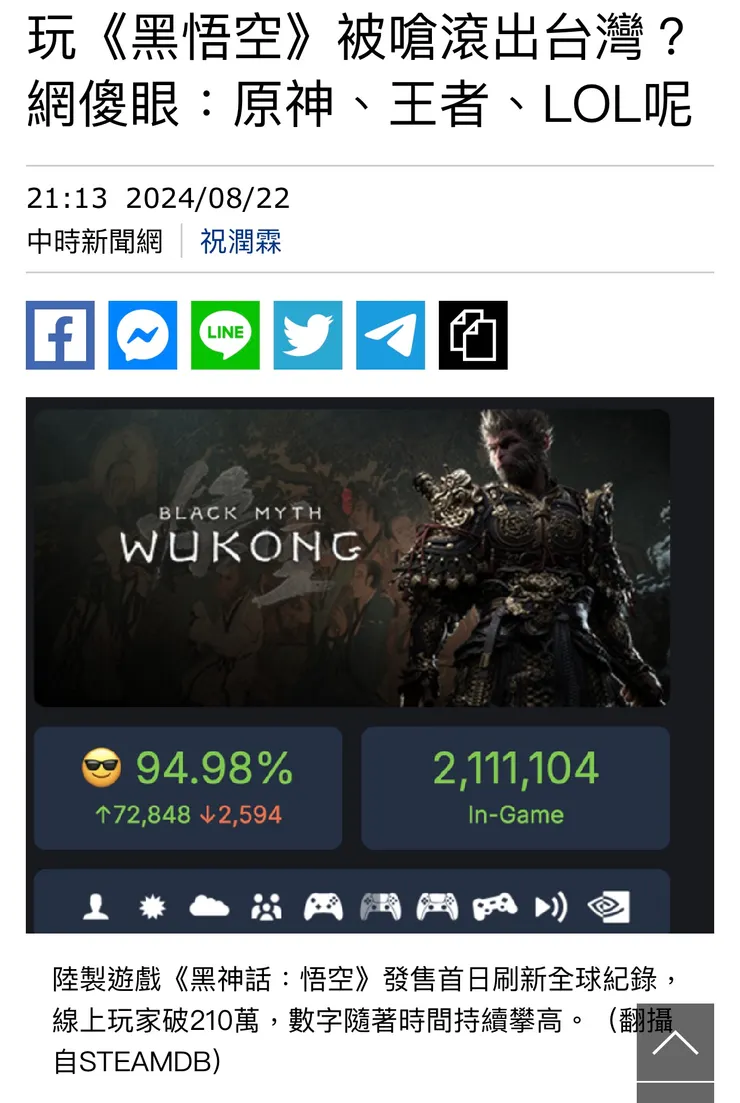This screenshot has width=740, height=1103.
Task: Copy the article link with the copy icon
Action: click(473, 336)
